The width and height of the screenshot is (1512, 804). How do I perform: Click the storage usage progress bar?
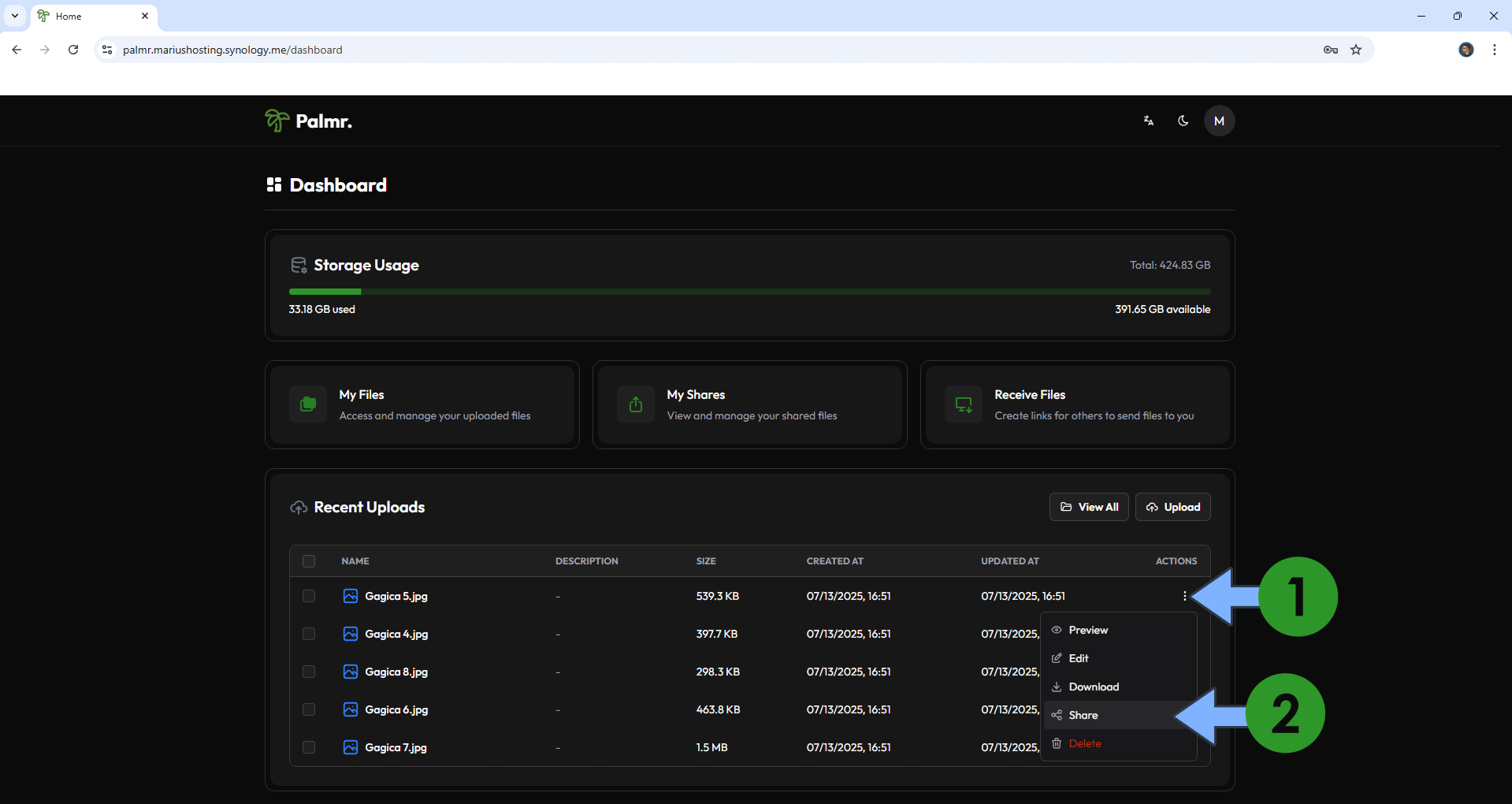tap(749, 292)
